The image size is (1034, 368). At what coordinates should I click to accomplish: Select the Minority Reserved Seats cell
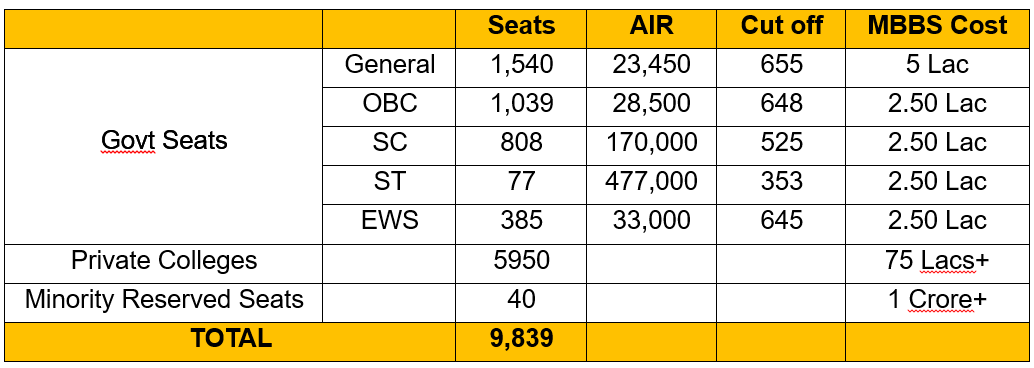tap(164, 299)
